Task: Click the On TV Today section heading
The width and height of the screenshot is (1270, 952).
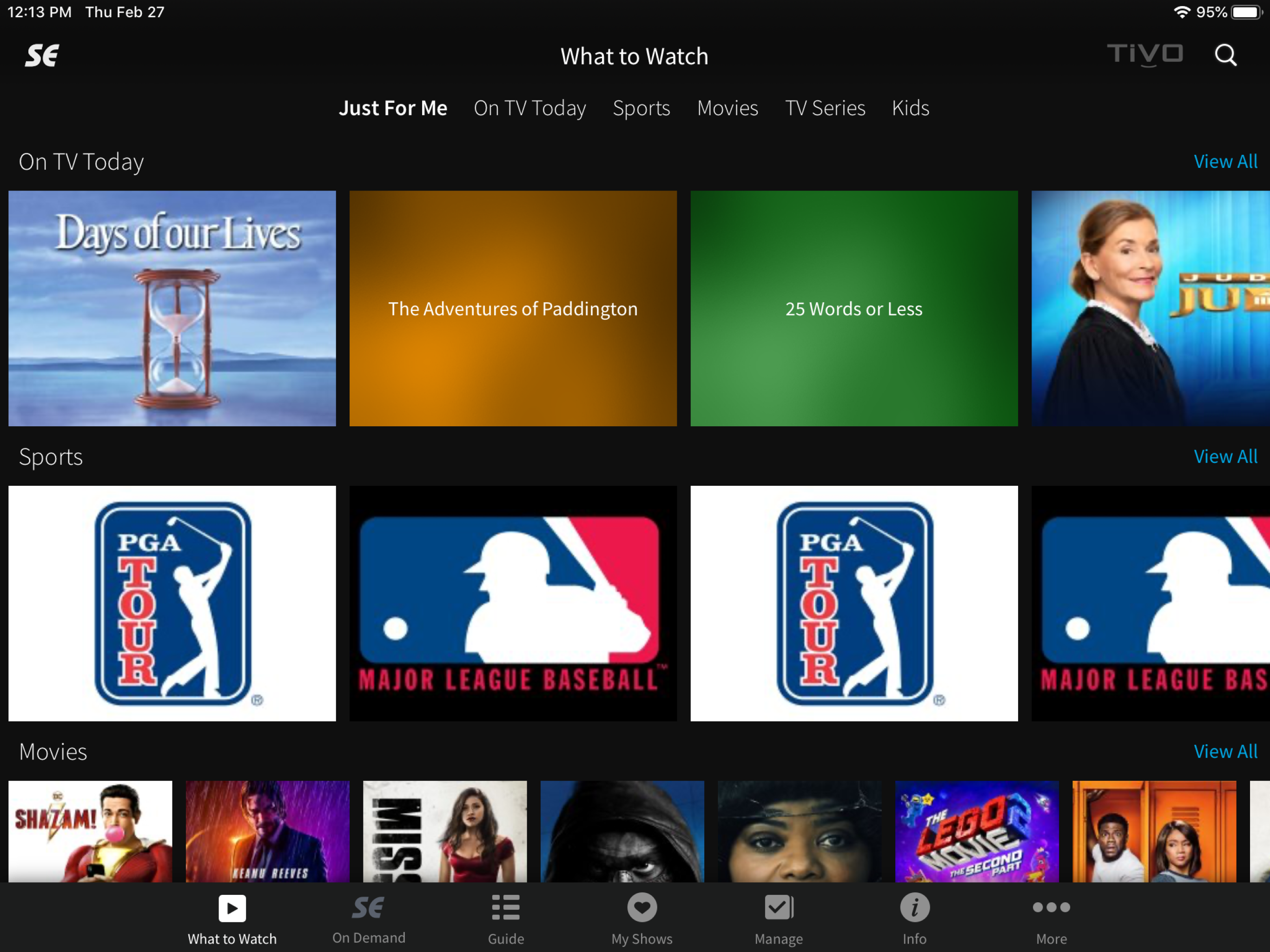Action: [x=81, y=162]
